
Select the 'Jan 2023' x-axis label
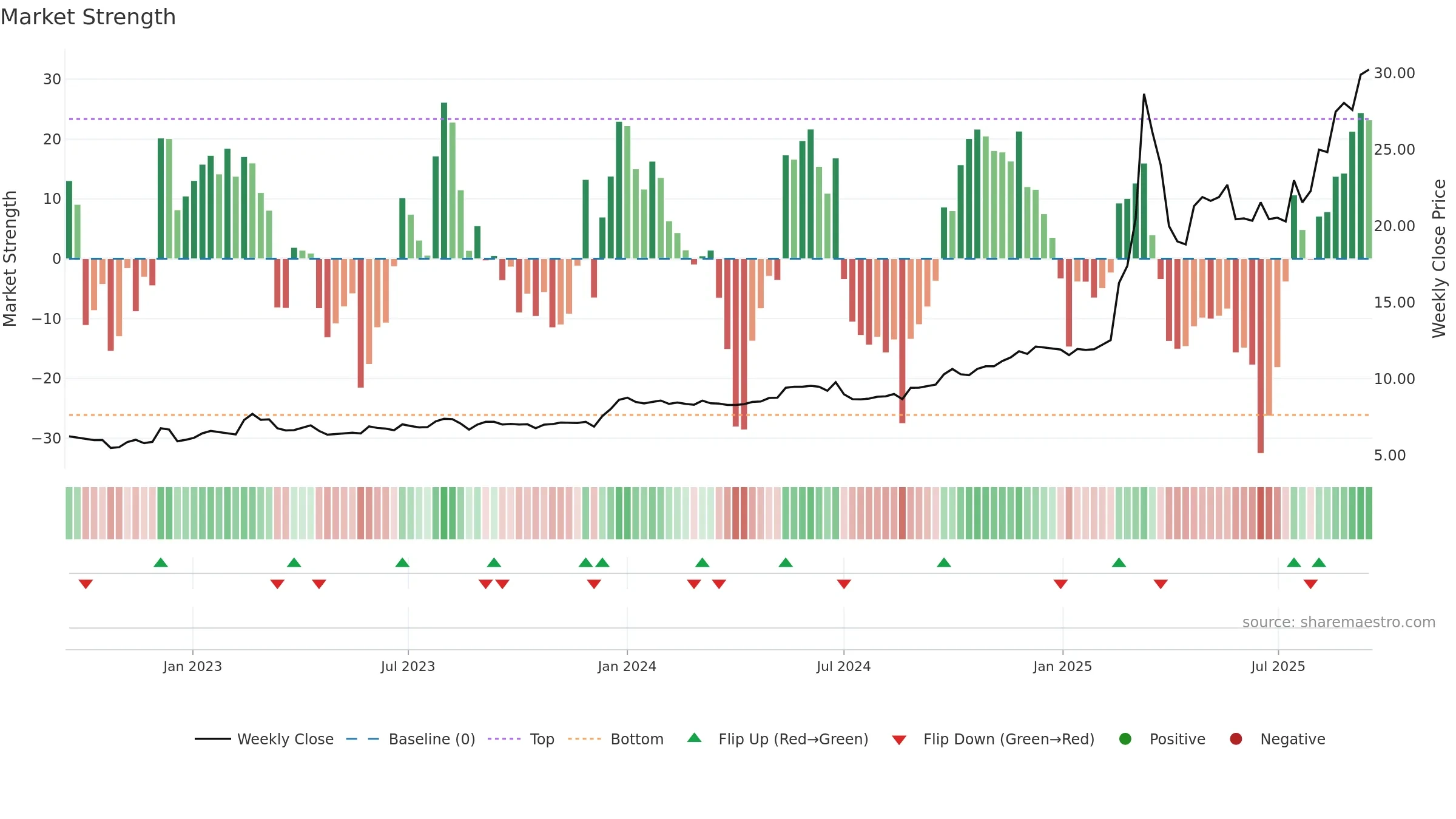(192, 666)
